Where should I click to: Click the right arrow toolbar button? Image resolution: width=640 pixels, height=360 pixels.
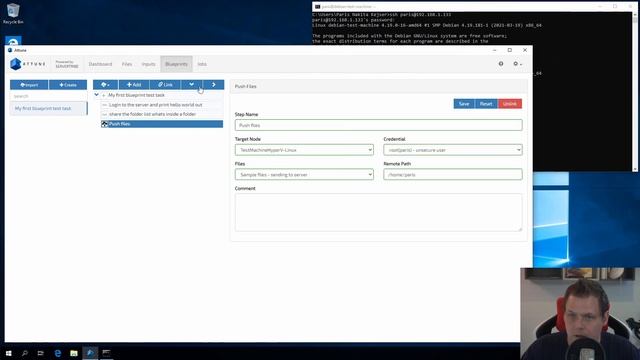(x=213, y=84)
